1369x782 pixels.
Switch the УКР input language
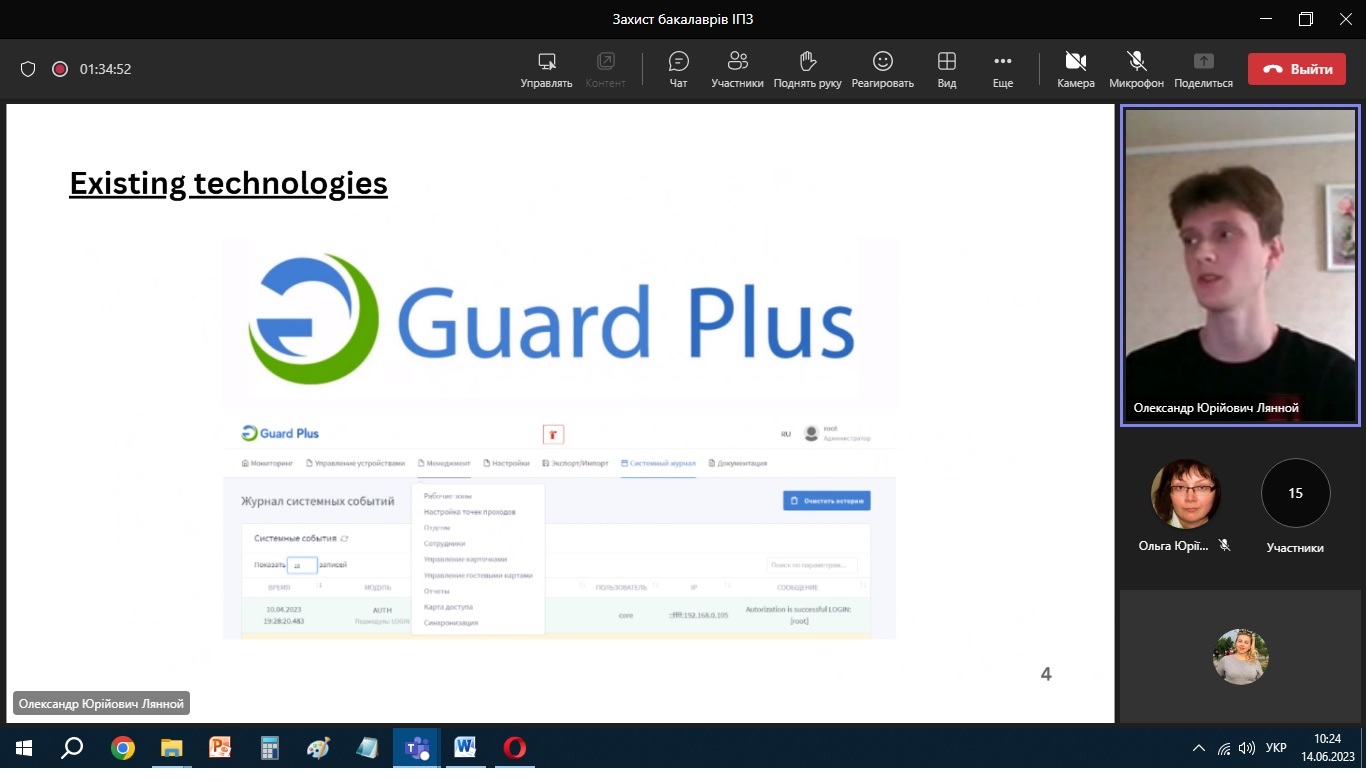coord(1276,748)
